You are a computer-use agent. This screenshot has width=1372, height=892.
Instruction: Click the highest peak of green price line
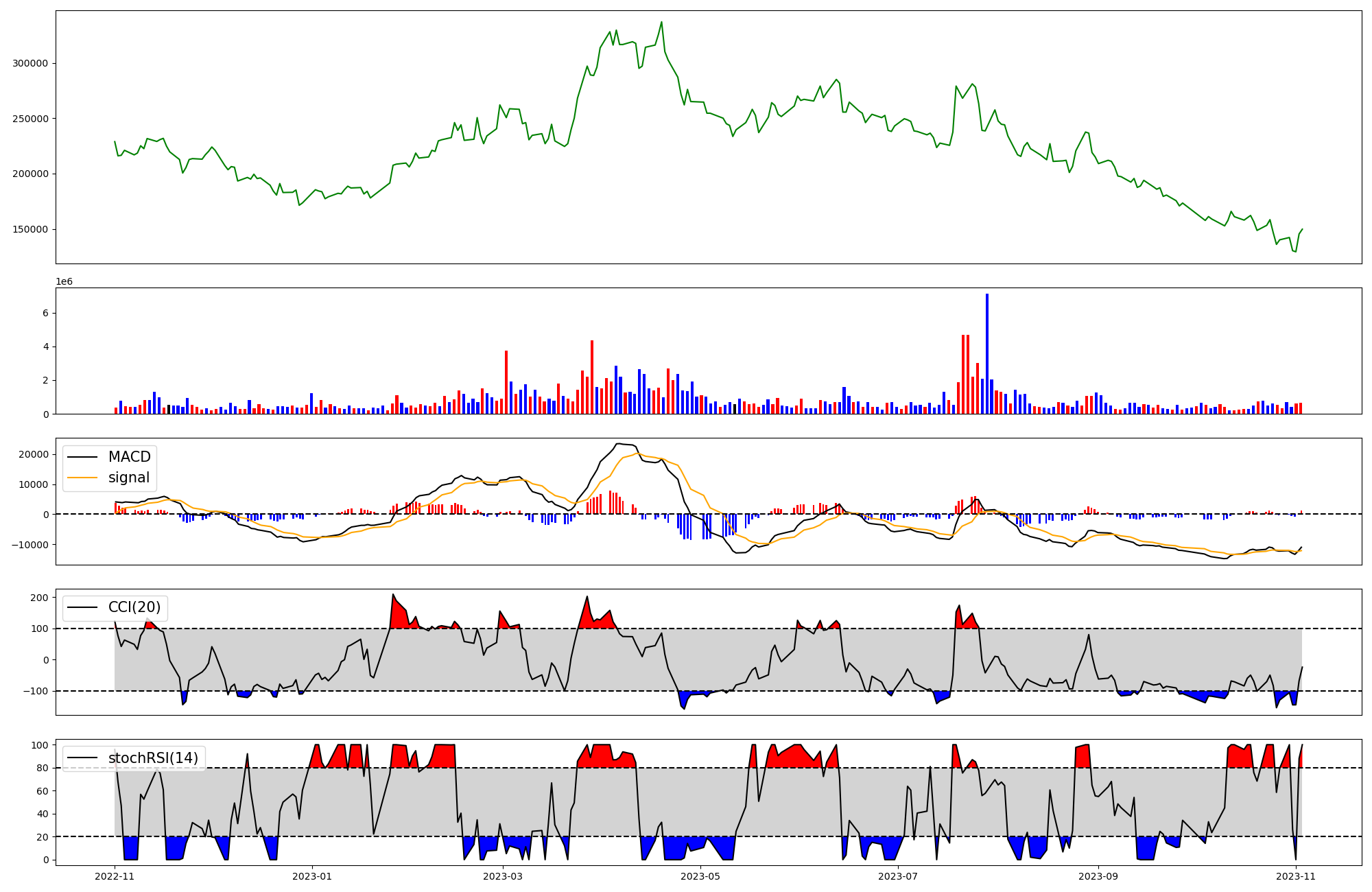661,22
